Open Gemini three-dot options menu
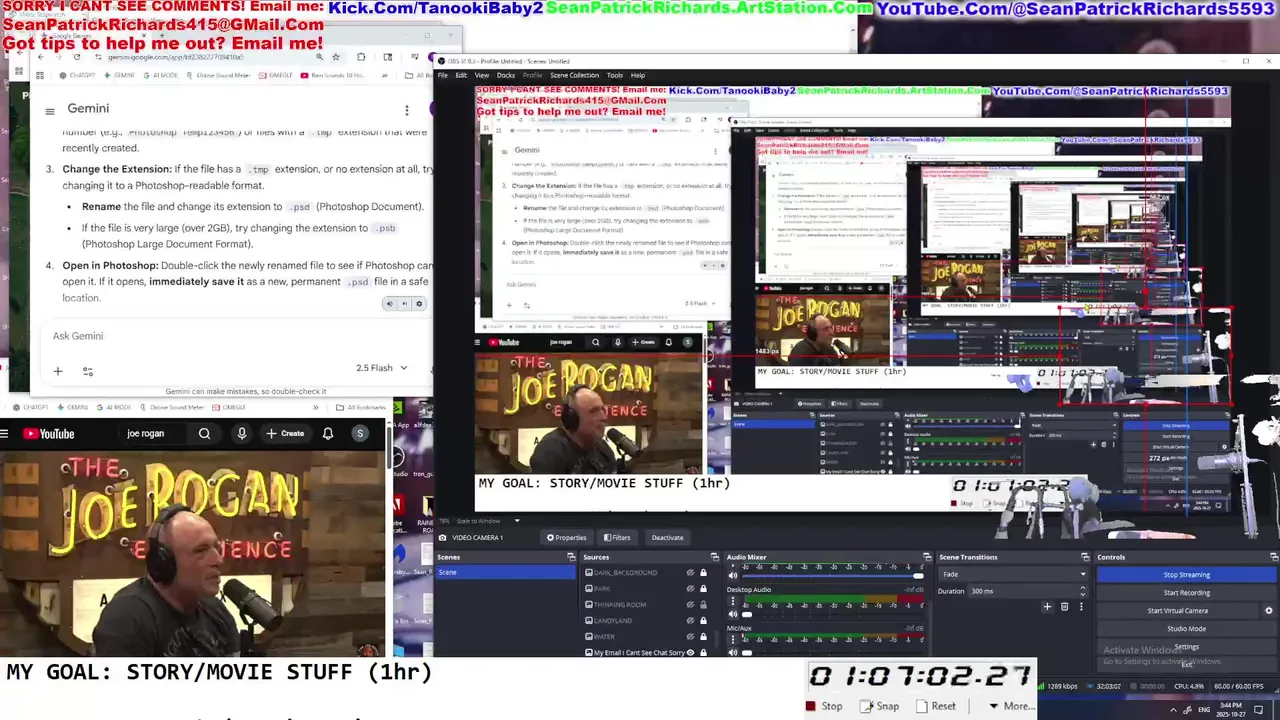This screenshot has width=1280, height=720. click(x=406, y=110)
